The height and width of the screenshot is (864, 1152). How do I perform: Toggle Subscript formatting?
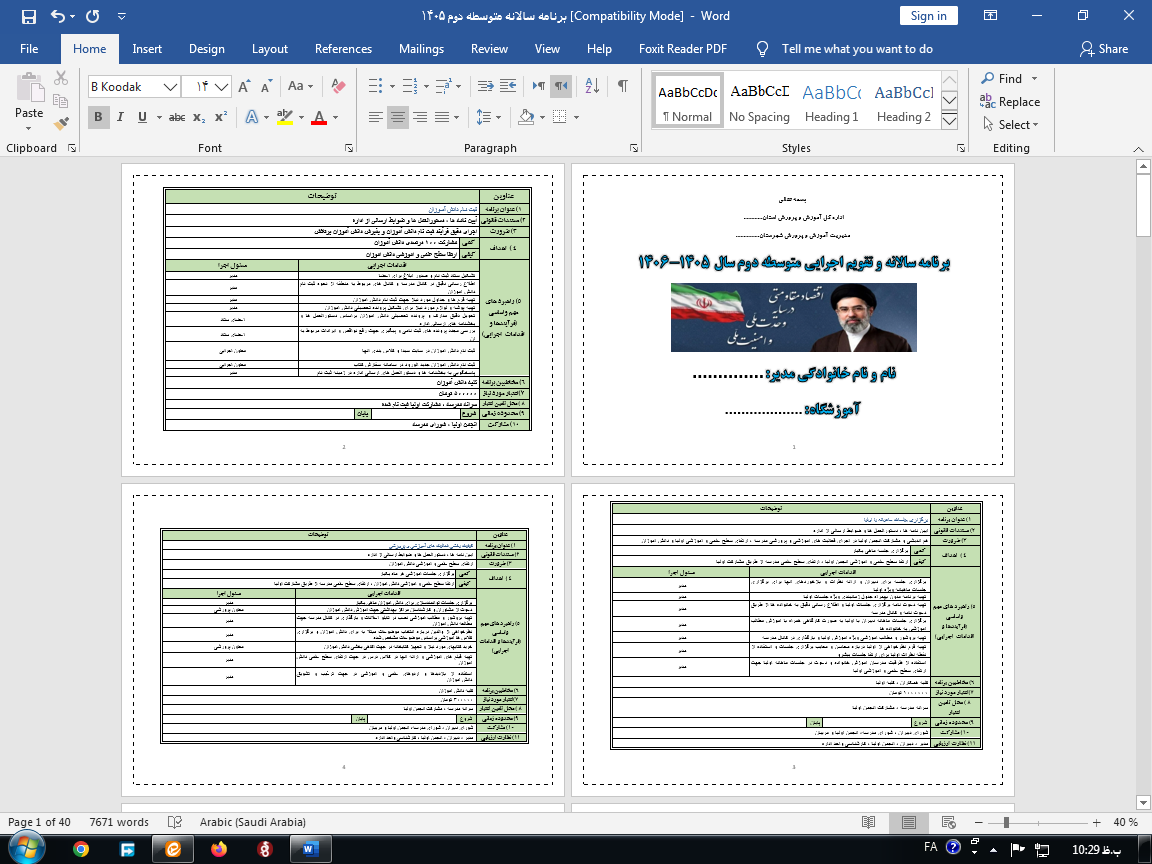coord(199,117)
